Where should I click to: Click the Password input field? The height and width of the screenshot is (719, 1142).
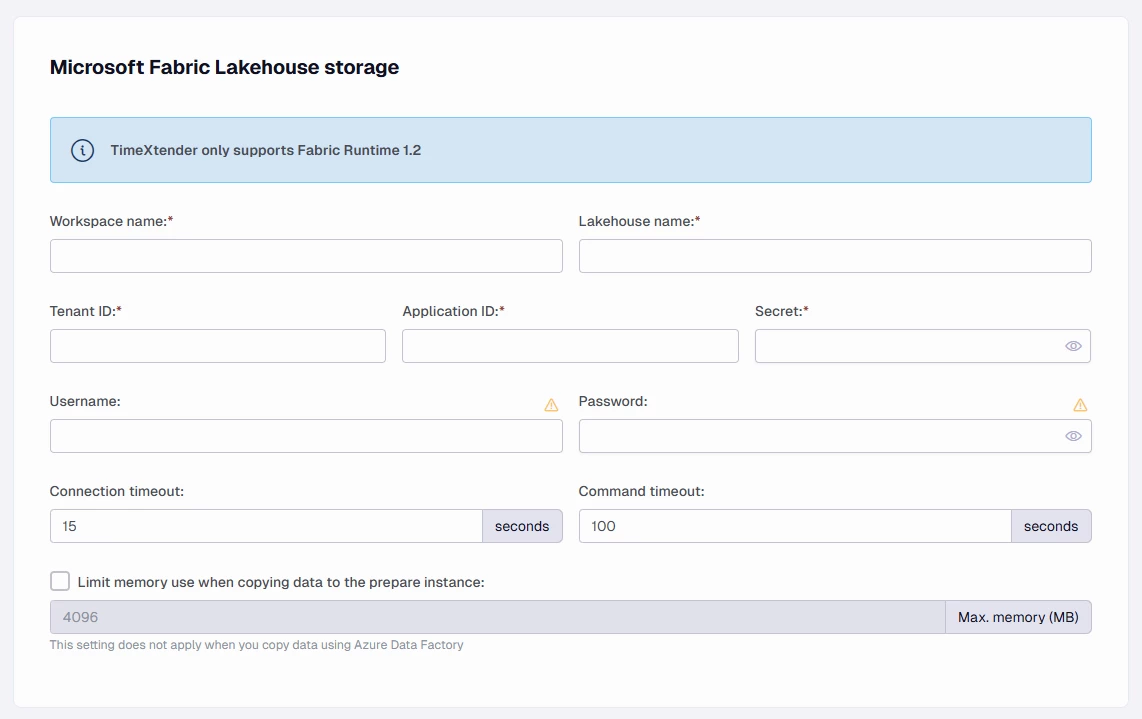tap(820, 436)
